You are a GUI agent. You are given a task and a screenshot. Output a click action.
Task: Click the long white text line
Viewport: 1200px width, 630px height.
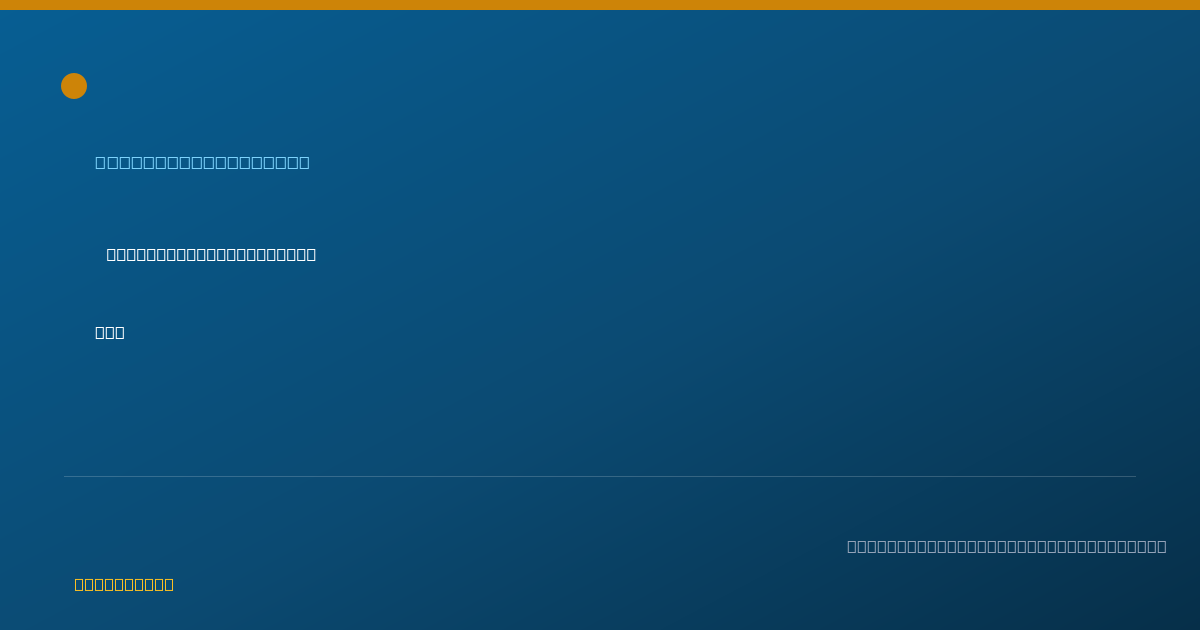tap(211, 254)
